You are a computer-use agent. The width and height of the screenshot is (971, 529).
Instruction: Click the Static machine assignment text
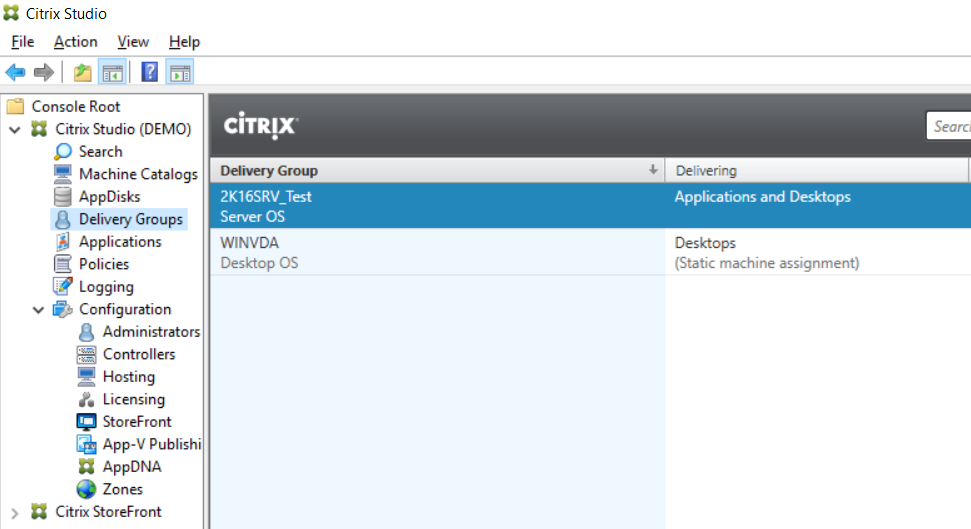(767, 263)
